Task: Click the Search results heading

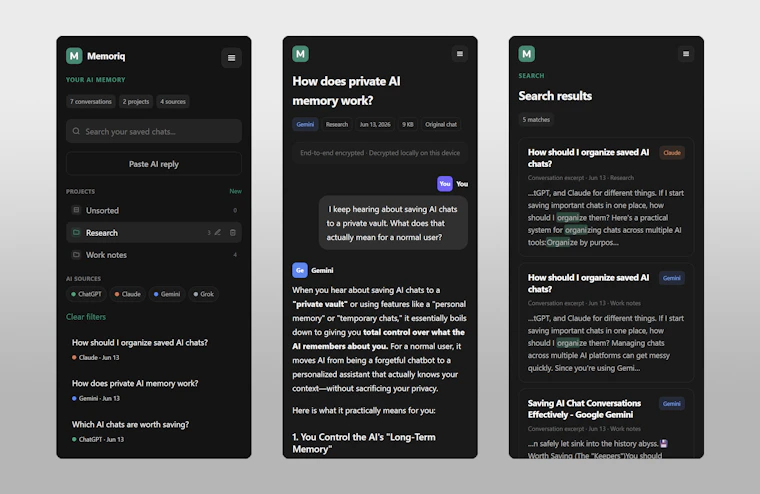Action: point(555,96)
